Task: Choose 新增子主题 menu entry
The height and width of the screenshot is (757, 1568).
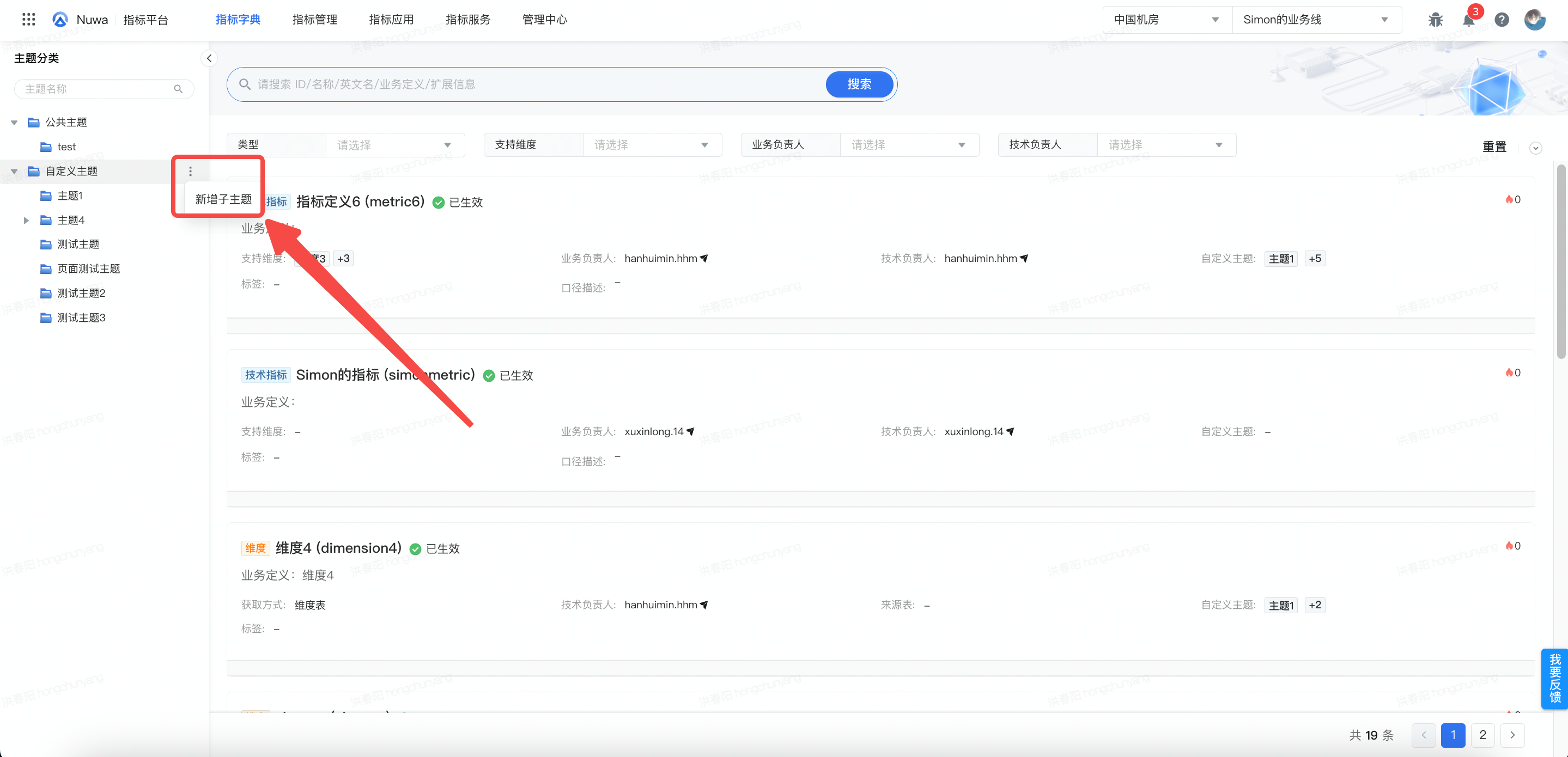Action: (223, 199)
